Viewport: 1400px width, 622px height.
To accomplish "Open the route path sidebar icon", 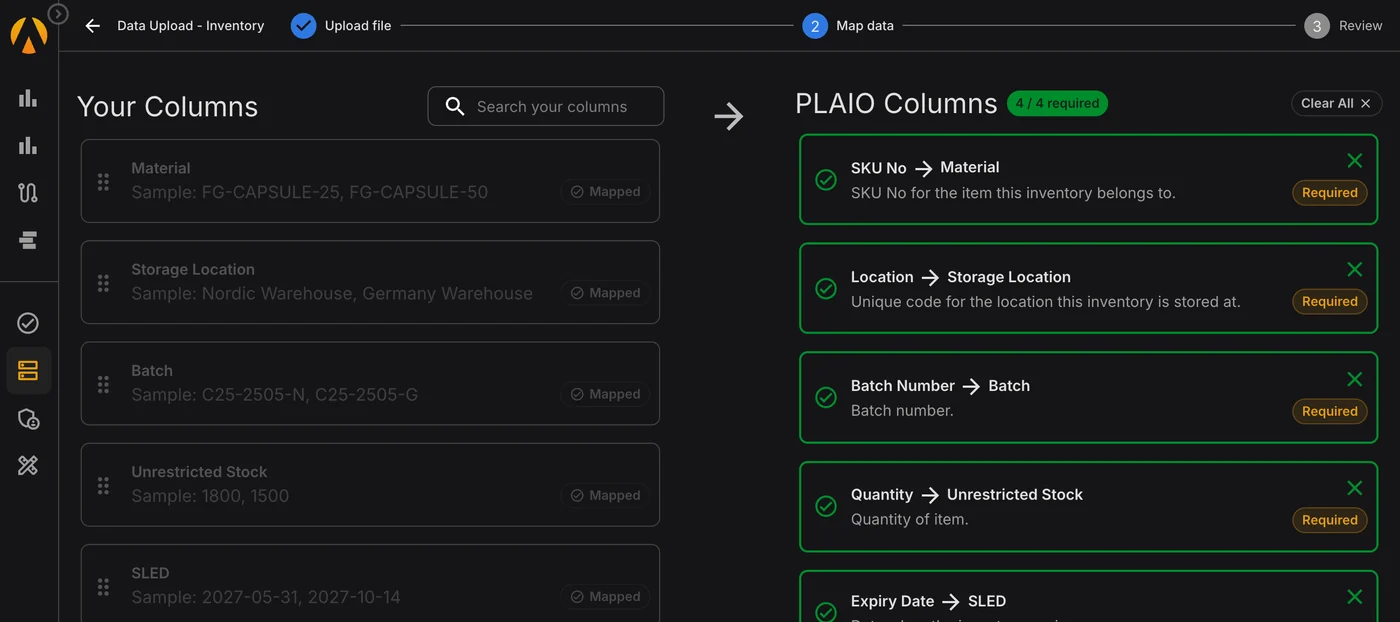I will point(28,193).
